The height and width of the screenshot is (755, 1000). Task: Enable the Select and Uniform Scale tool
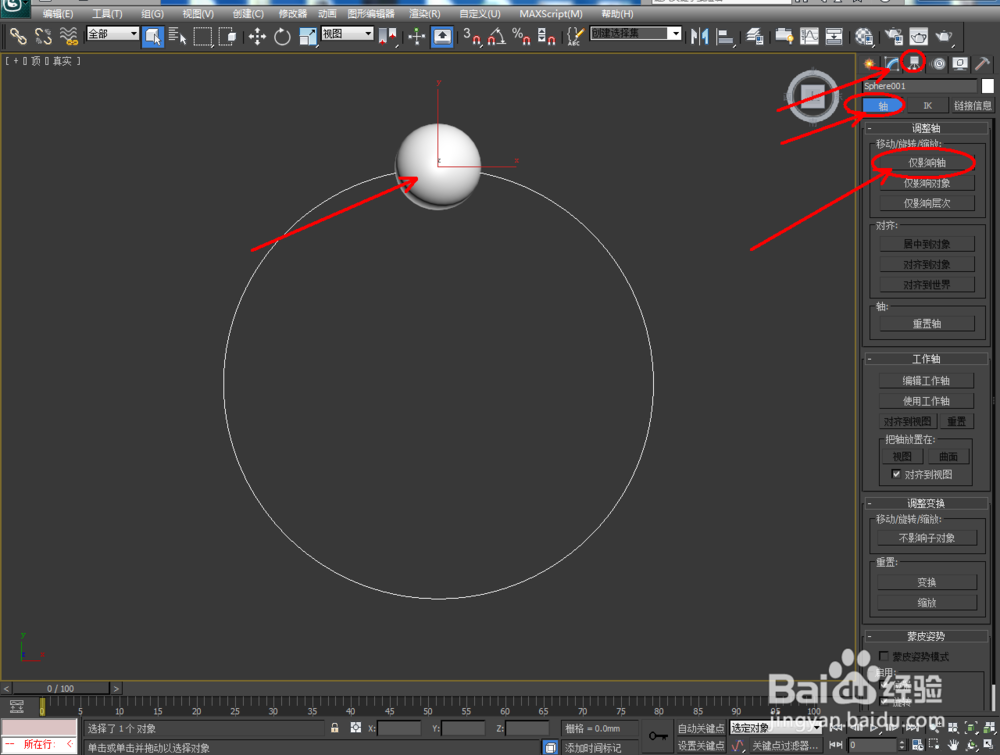coord(306,37)
